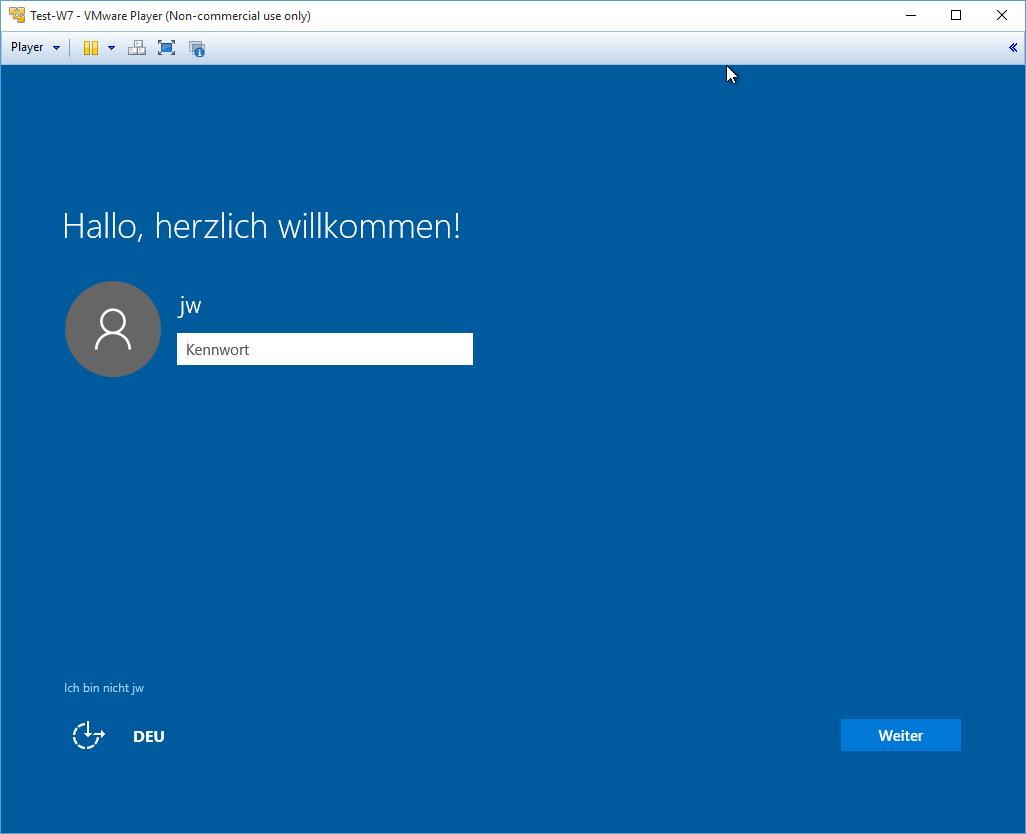Click the jw user avatar picture
This screenshot has width=1026, height=834.
click(x=113, y=329)
